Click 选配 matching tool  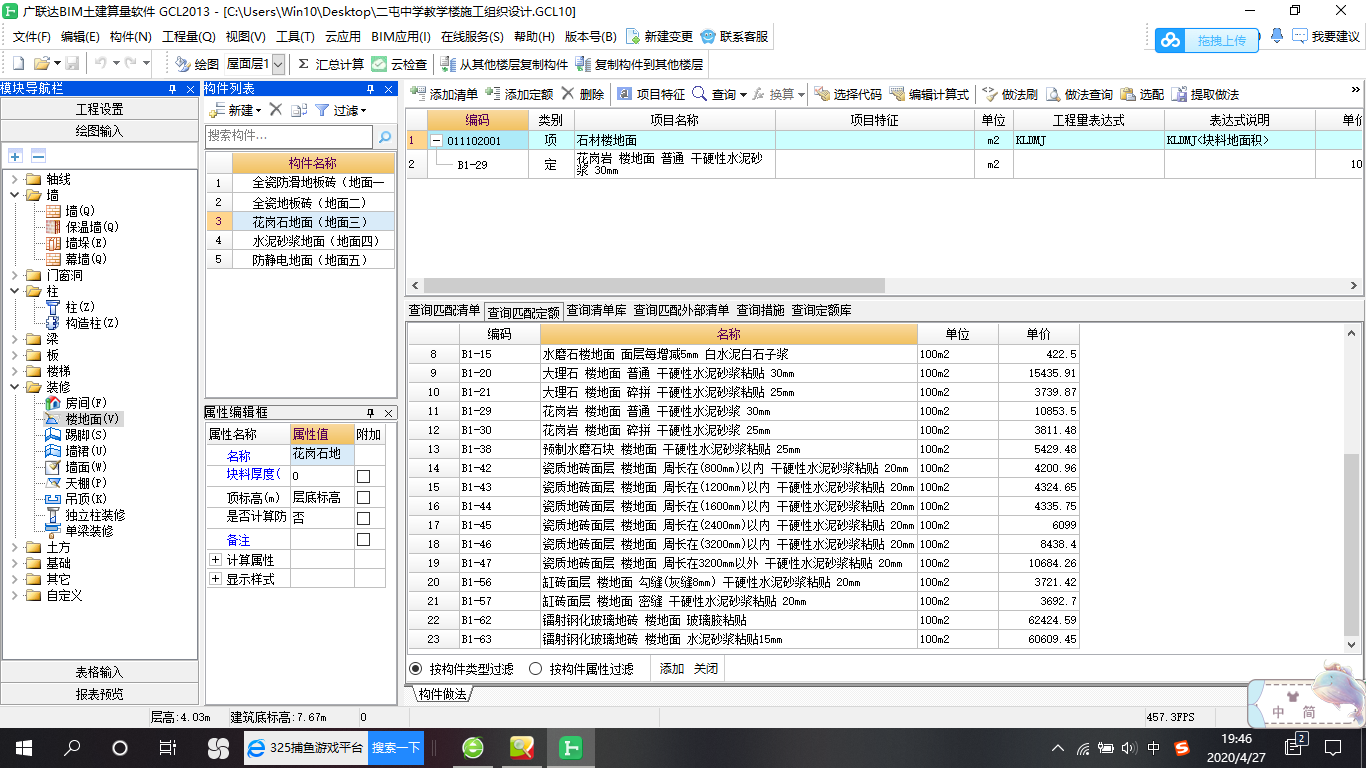pyautogui.click(x=1142, y=94)
